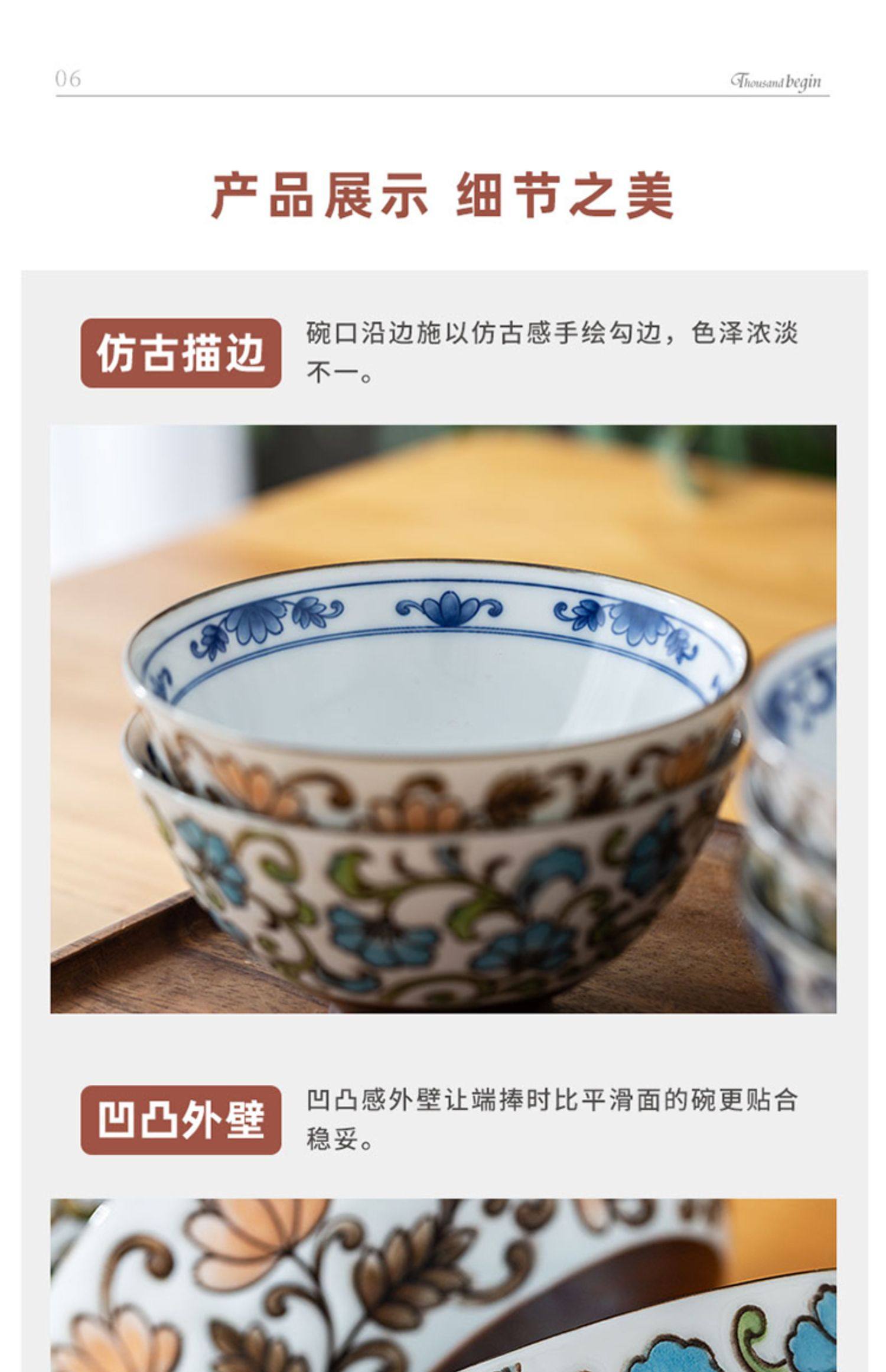This screenshot has height=1372, width=886.
Task: Click the Thousand begin brand logo
Action: click(x=775, y=81)
